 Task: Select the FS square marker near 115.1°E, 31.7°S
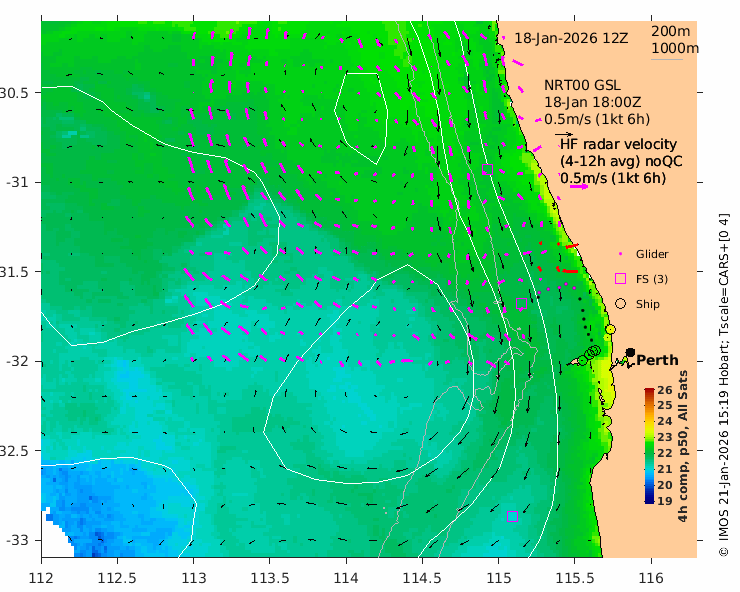pos(521,303)
